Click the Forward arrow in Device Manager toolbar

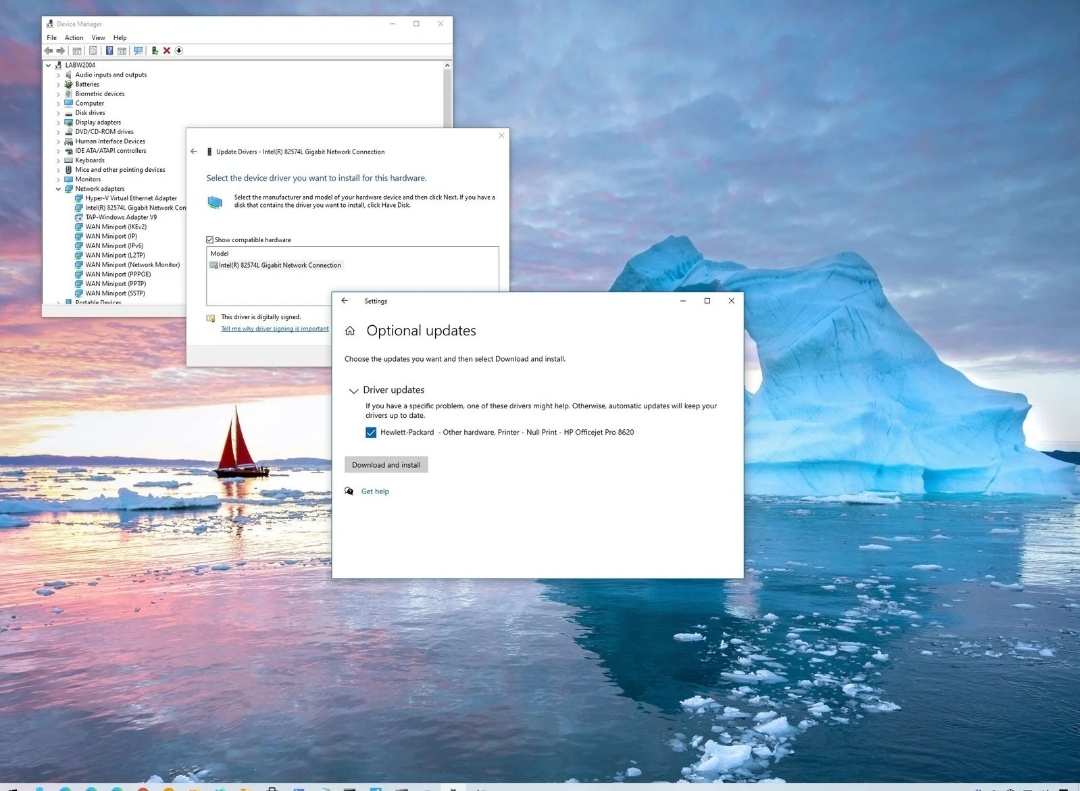pos(61,51)
